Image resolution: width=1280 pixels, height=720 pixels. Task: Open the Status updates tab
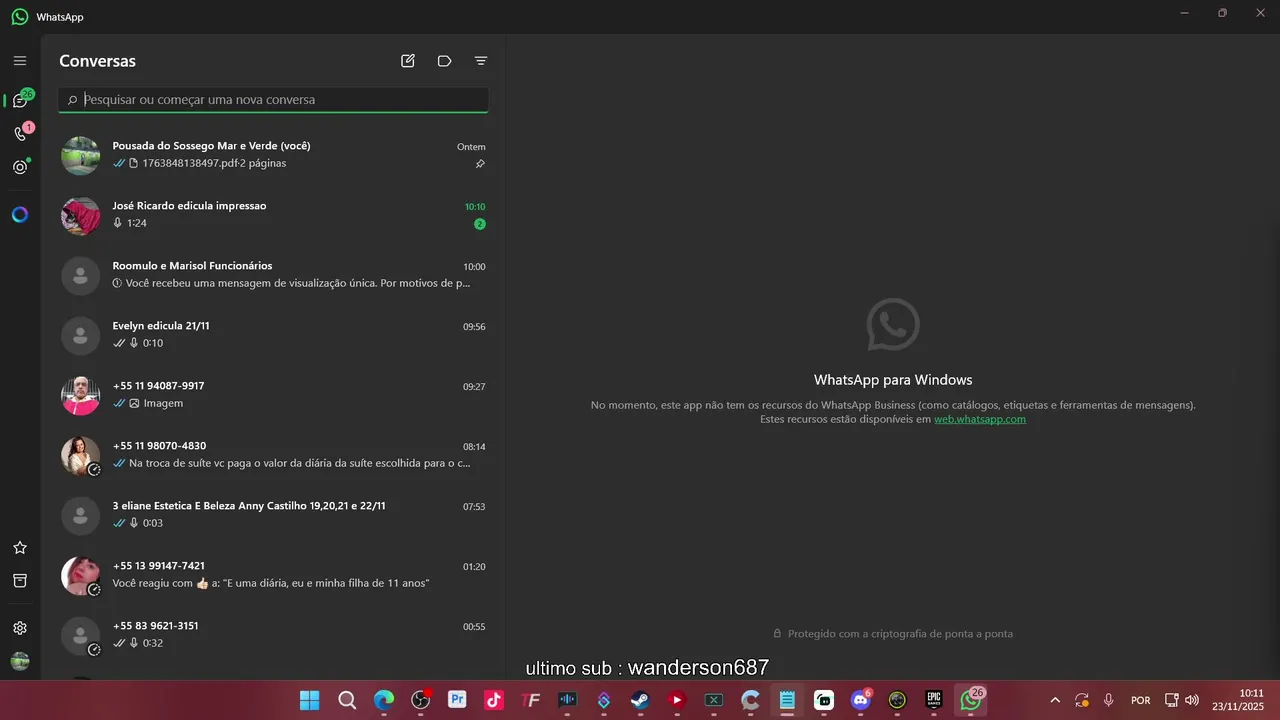(20, 167)
